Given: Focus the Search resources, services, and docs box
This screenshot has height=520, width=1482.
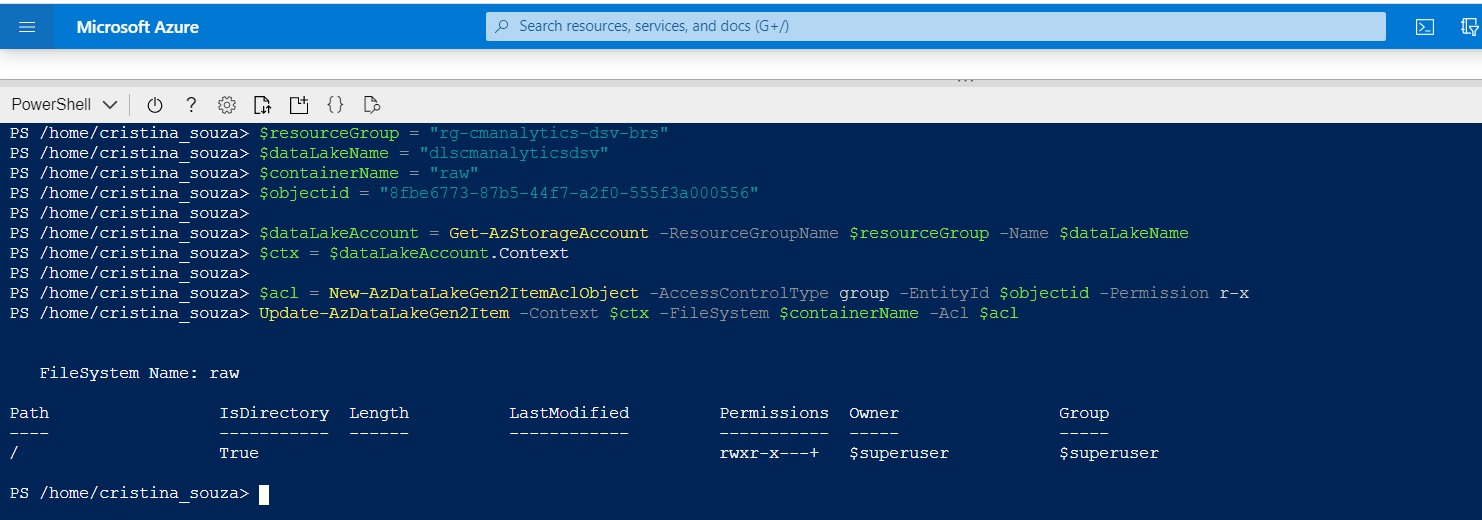Looking at the screenshot, I should click(x=936, y=26).
